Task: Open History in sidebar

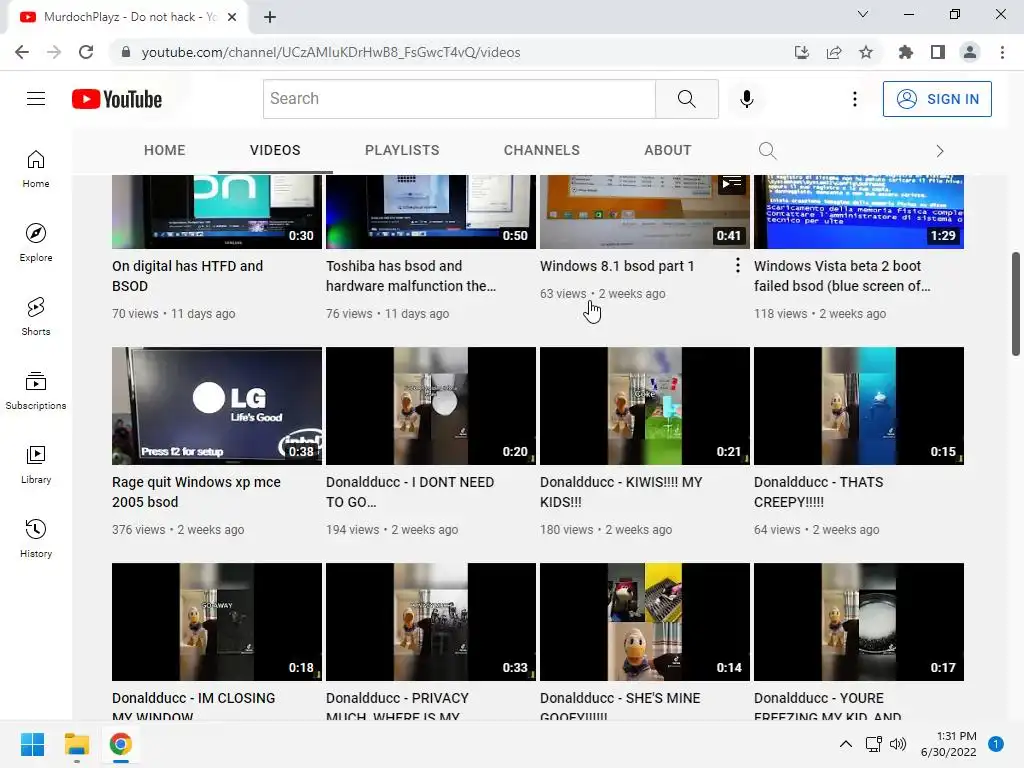Action: click(x=36, y=539)
